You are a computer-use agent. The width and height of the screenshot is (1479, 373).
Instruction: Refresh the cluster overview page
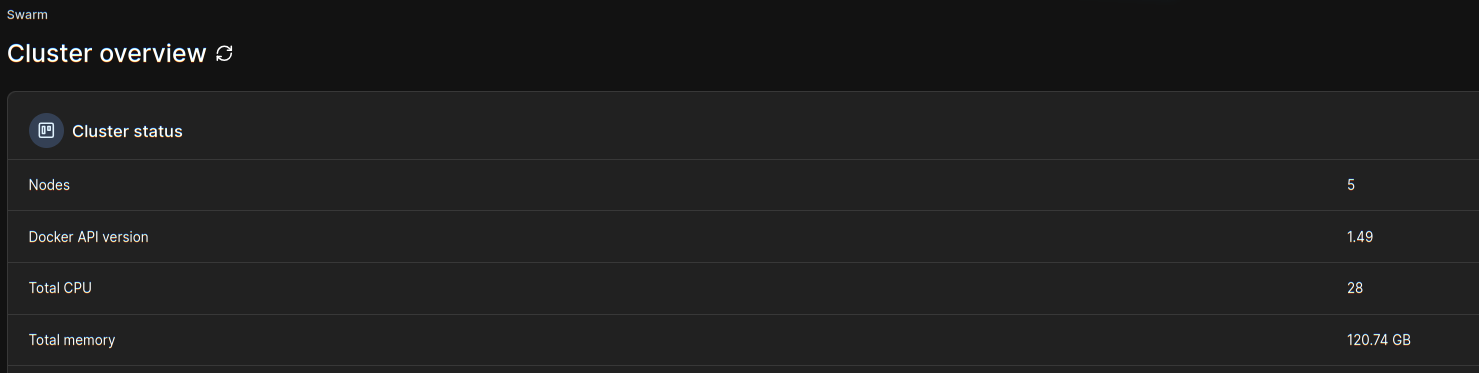pos(225,53)
